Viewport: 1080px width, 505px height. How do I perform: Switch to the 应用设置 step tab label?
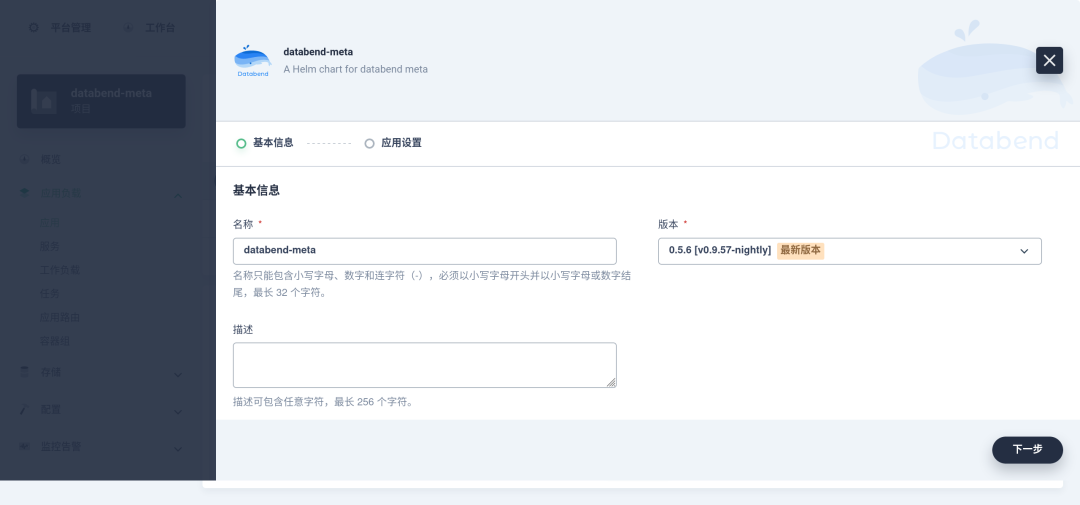pos(401,143)
